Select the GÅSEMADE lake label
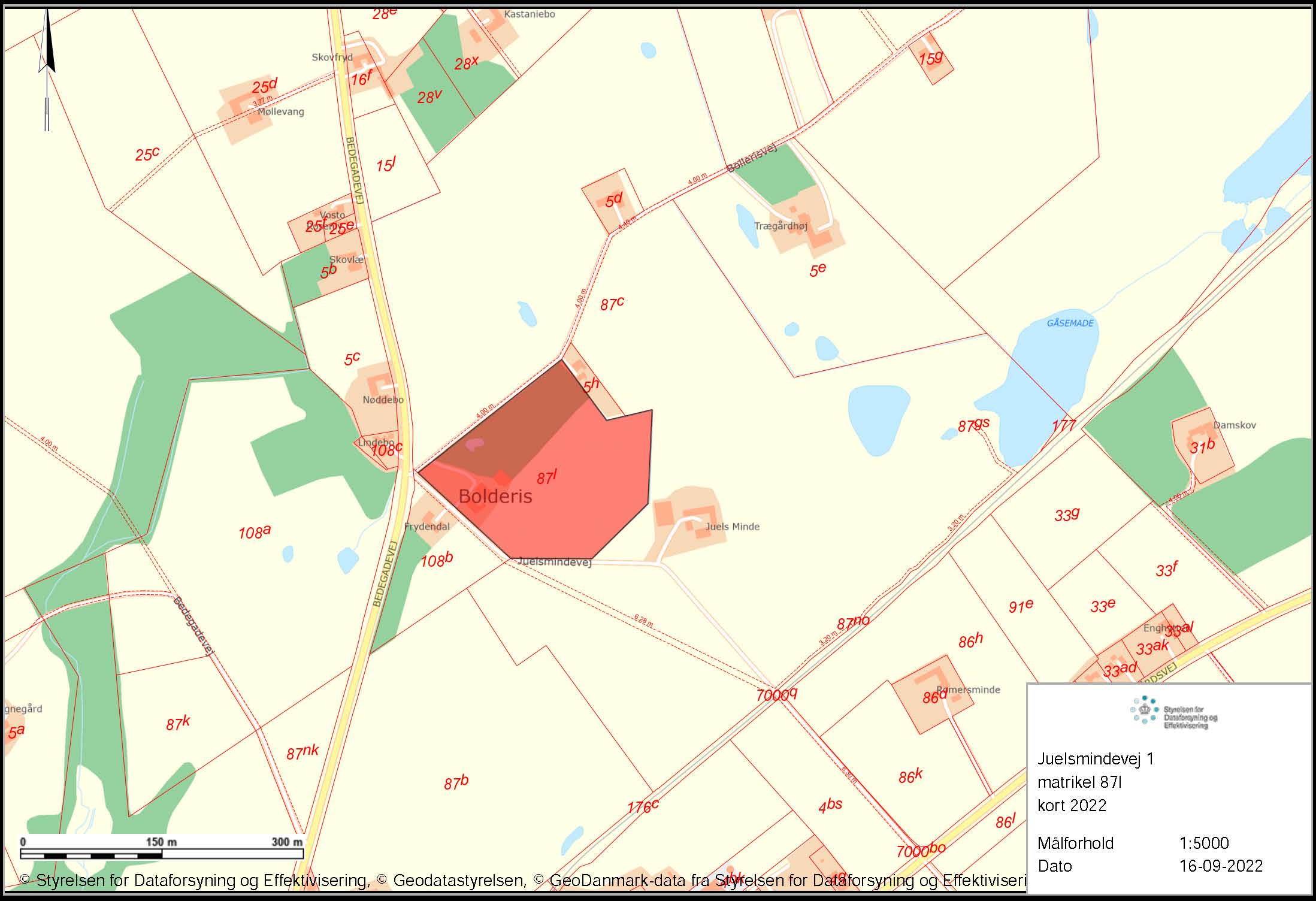Image resolution: width=1316 pixels, height=901 pixels. (x=1070, y=323)
